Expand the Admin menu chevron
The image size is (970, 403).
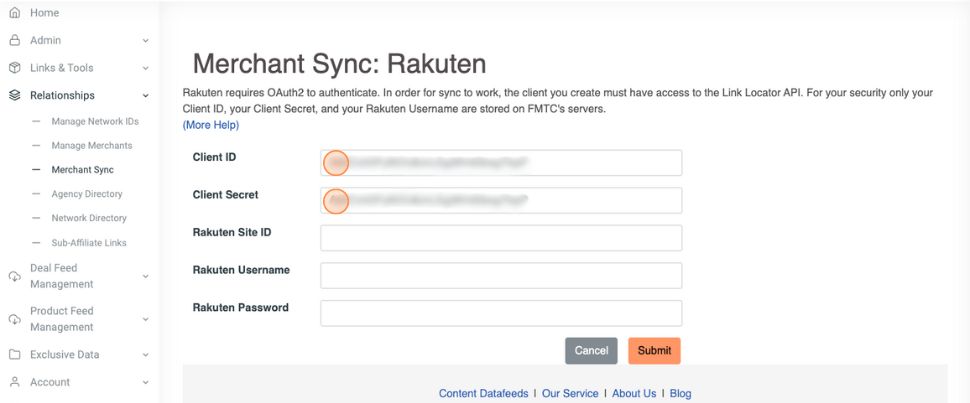point(146,41)
